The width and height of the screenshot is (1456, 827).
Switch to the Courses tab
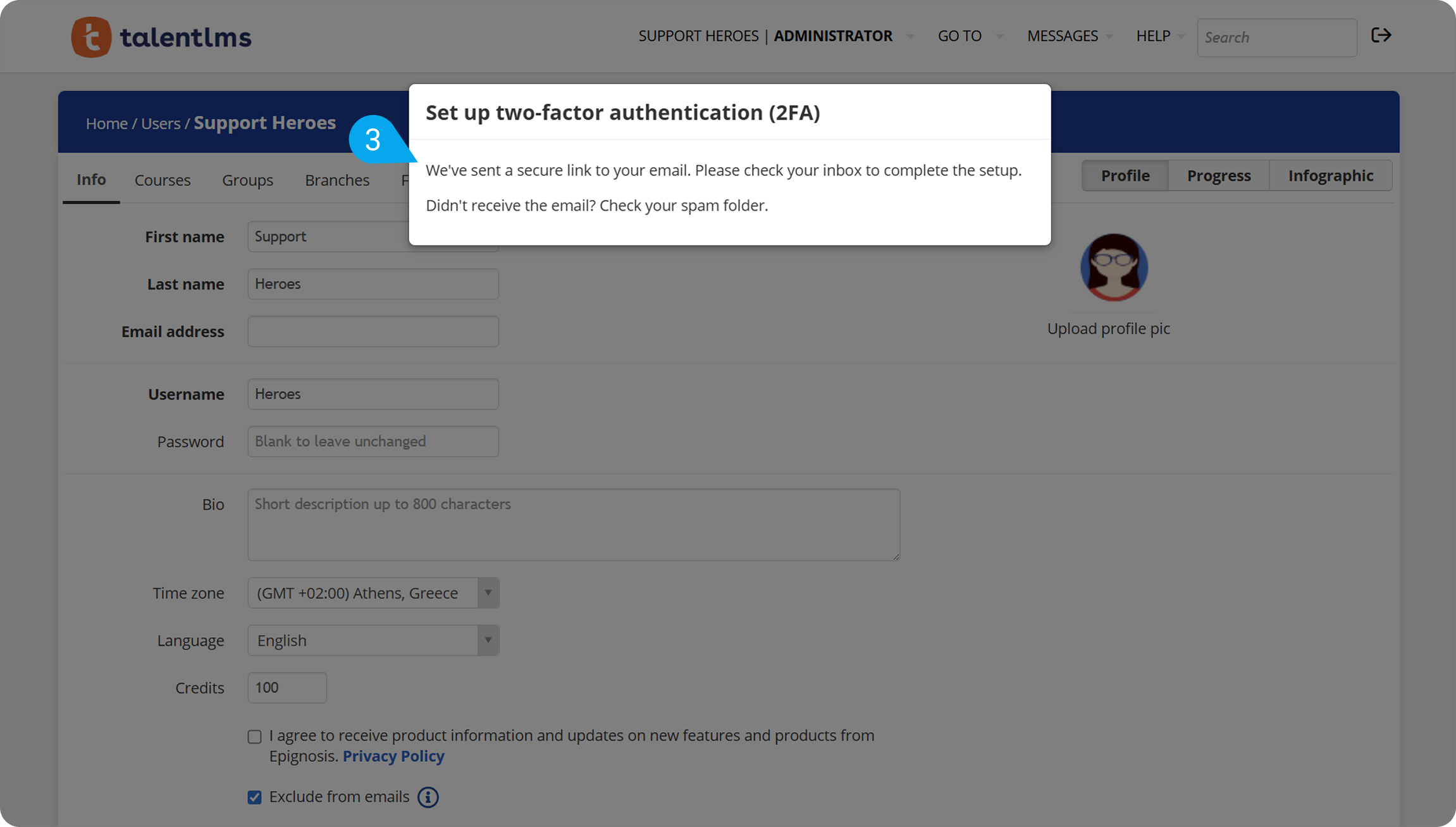coord(162,180)
